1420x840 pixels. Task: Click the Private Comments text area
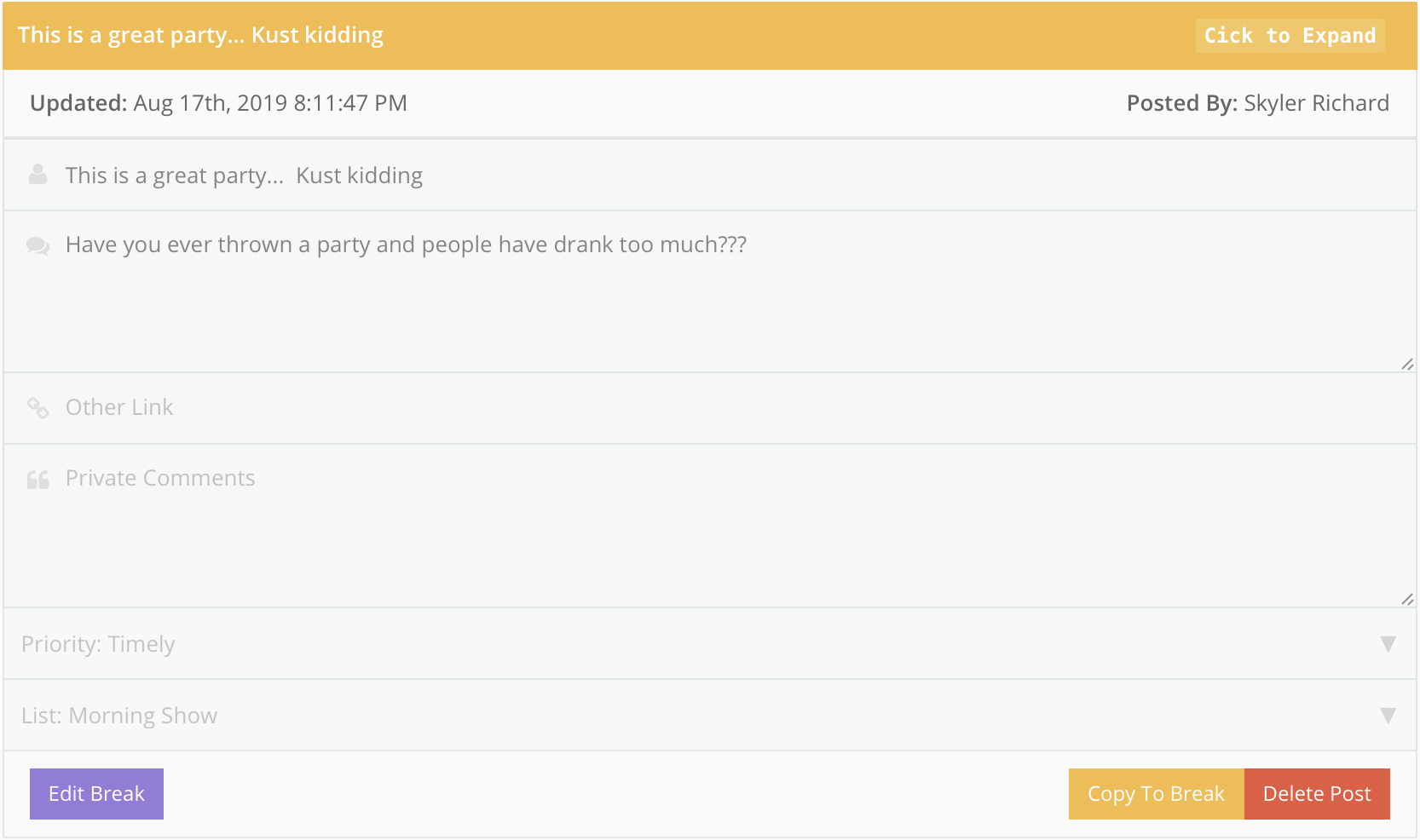pyautogui.click(x=682, y=528)
